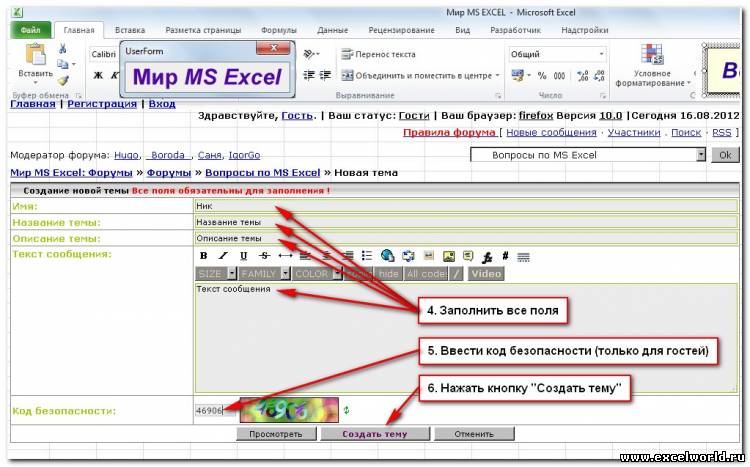Switch to the Разработчик tab
Viewport: 750px width, 467px height.
point(515,30)
